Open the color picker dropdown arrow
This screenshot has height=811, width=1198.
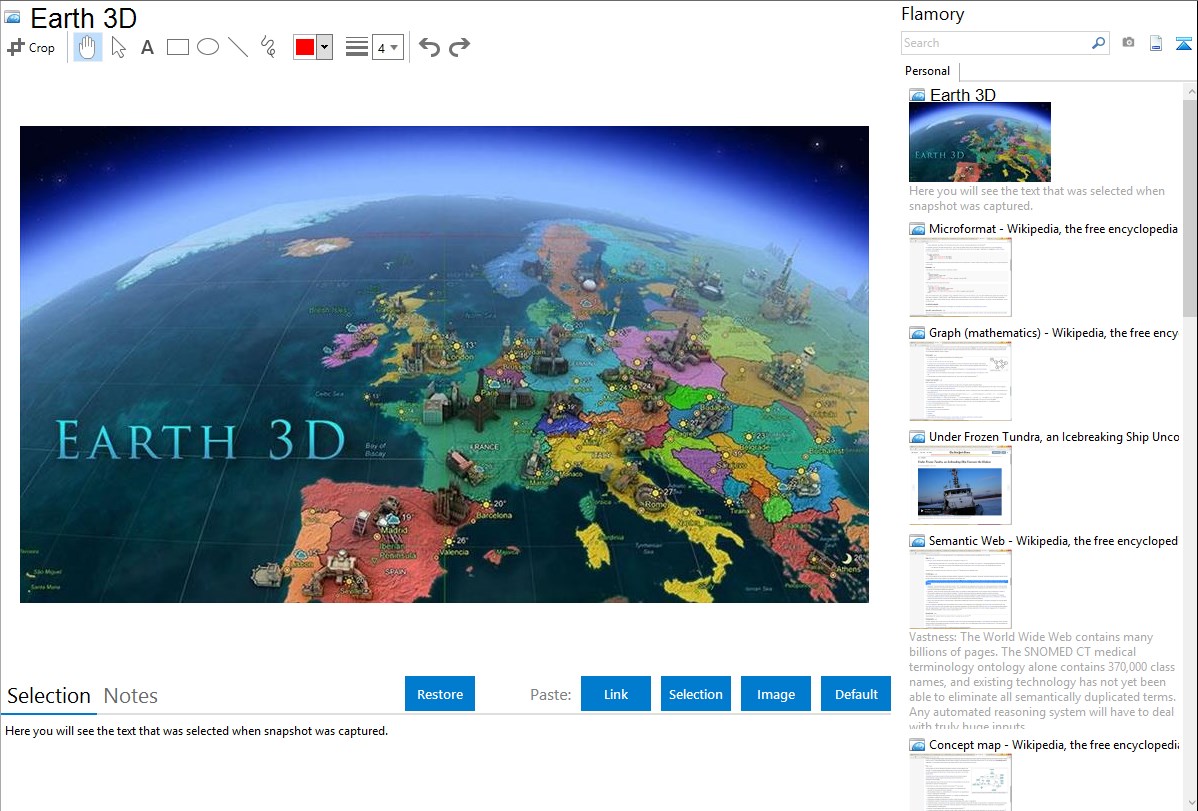click(324, 47)
